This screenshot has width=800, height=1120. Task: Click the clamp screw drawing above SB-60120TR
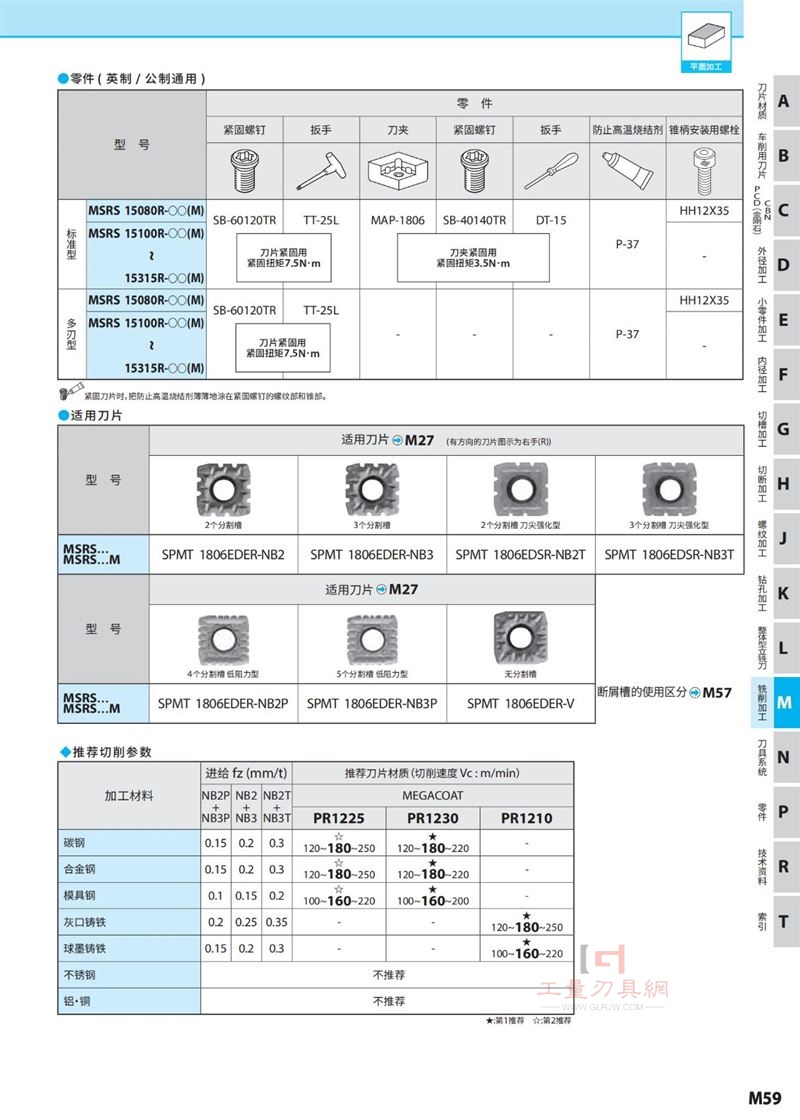coord(244,171)
